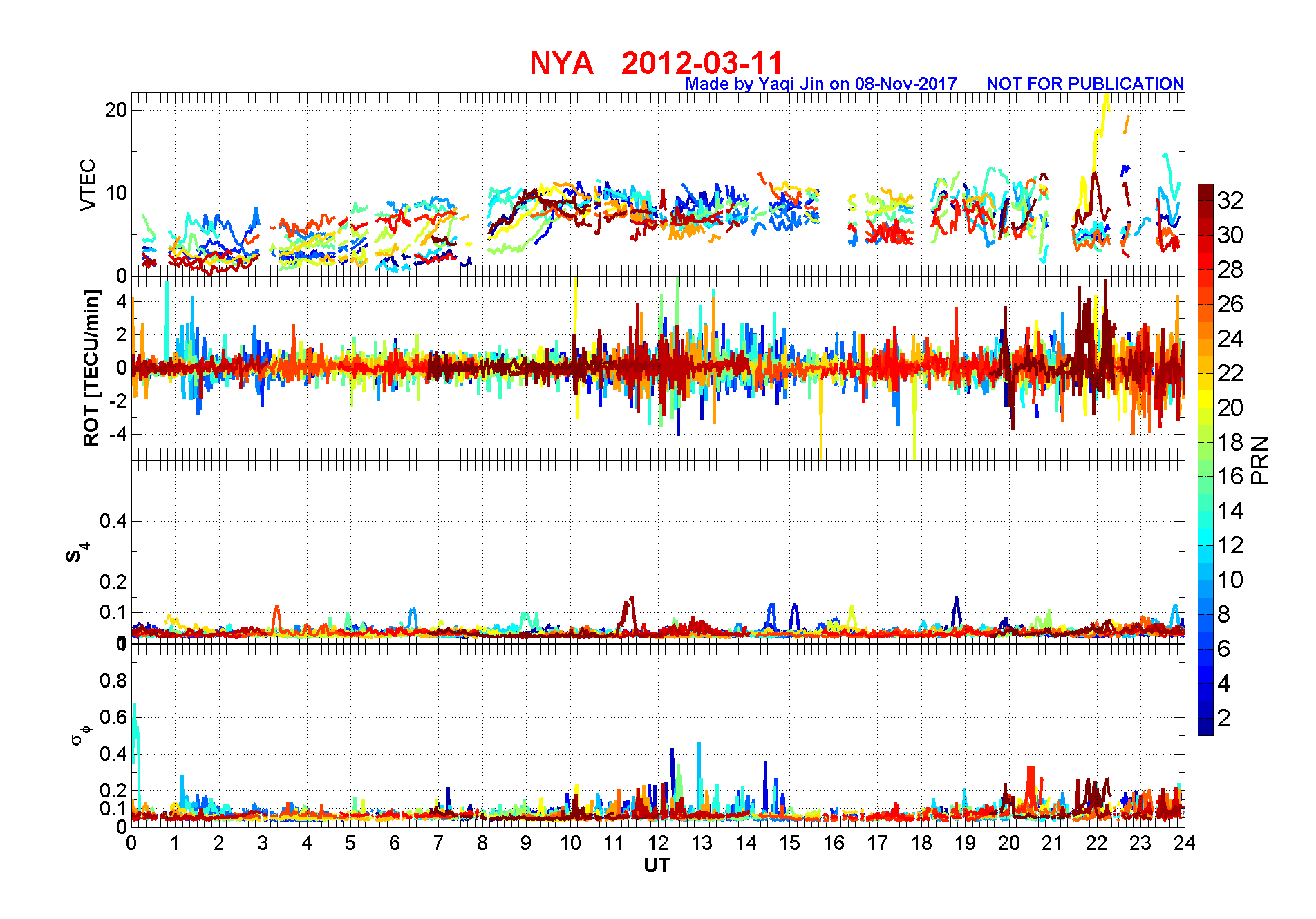Click the "Made by Yaqi Jin on 08-Nov-2017" credit

[x=821, y=84]
